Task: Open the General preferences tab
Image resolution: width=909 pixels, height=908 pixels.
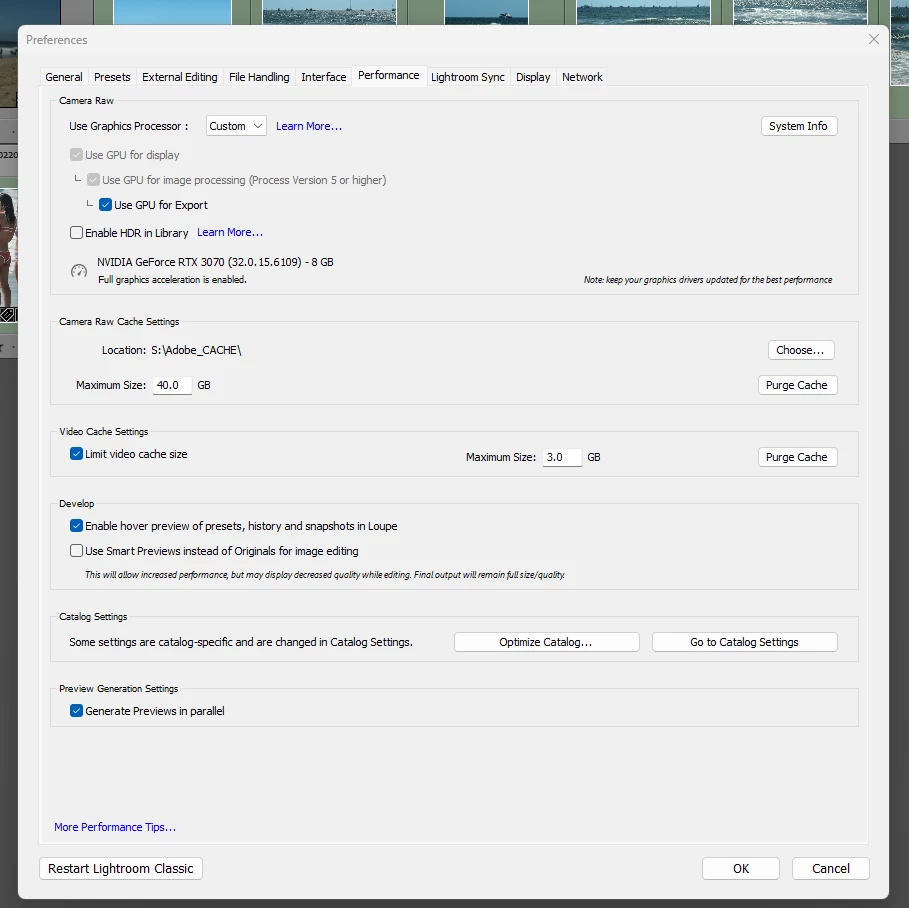Action: tap(64, 77)
